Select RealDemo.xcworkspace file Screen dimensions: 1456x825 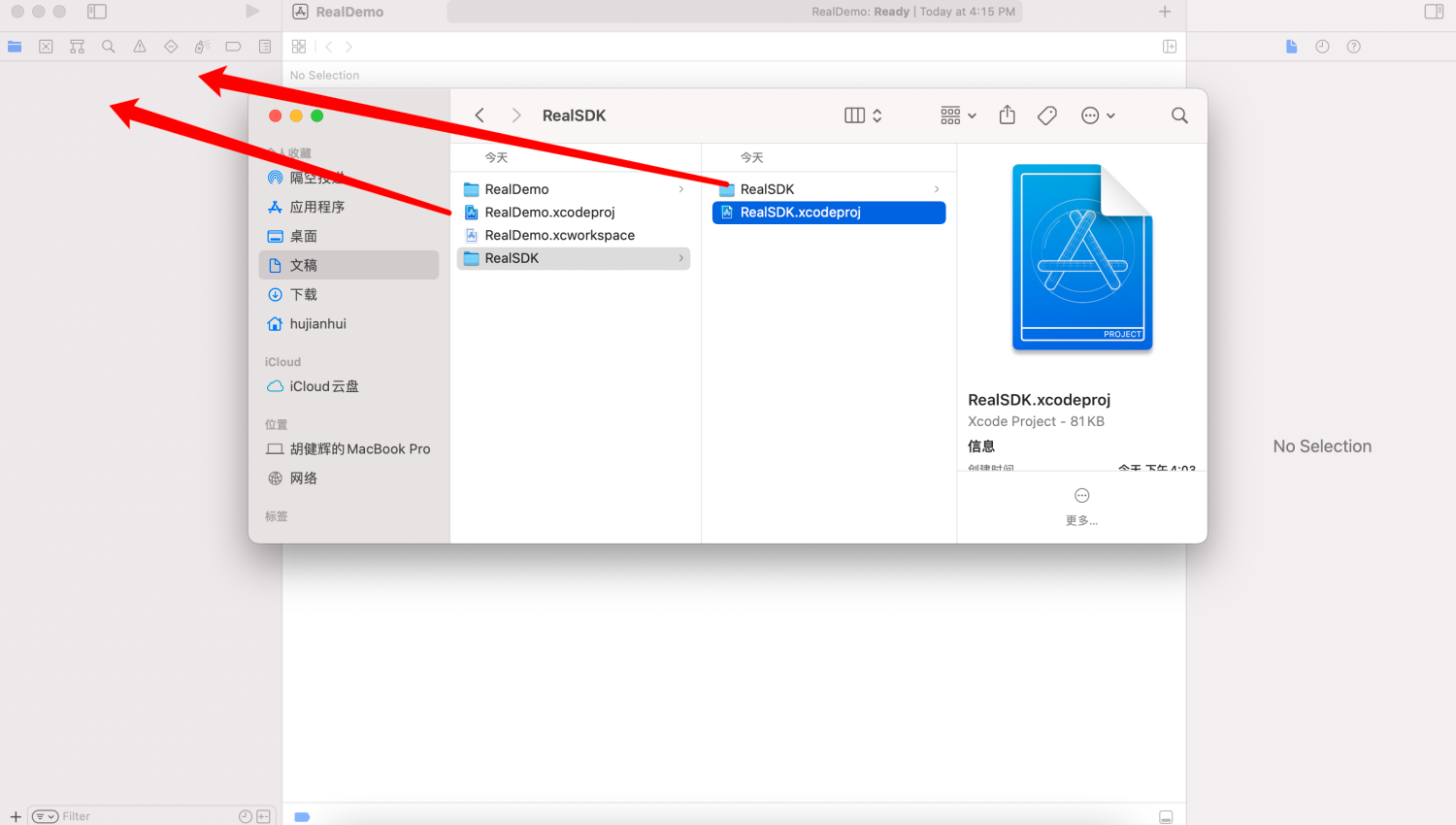(574, 235)
